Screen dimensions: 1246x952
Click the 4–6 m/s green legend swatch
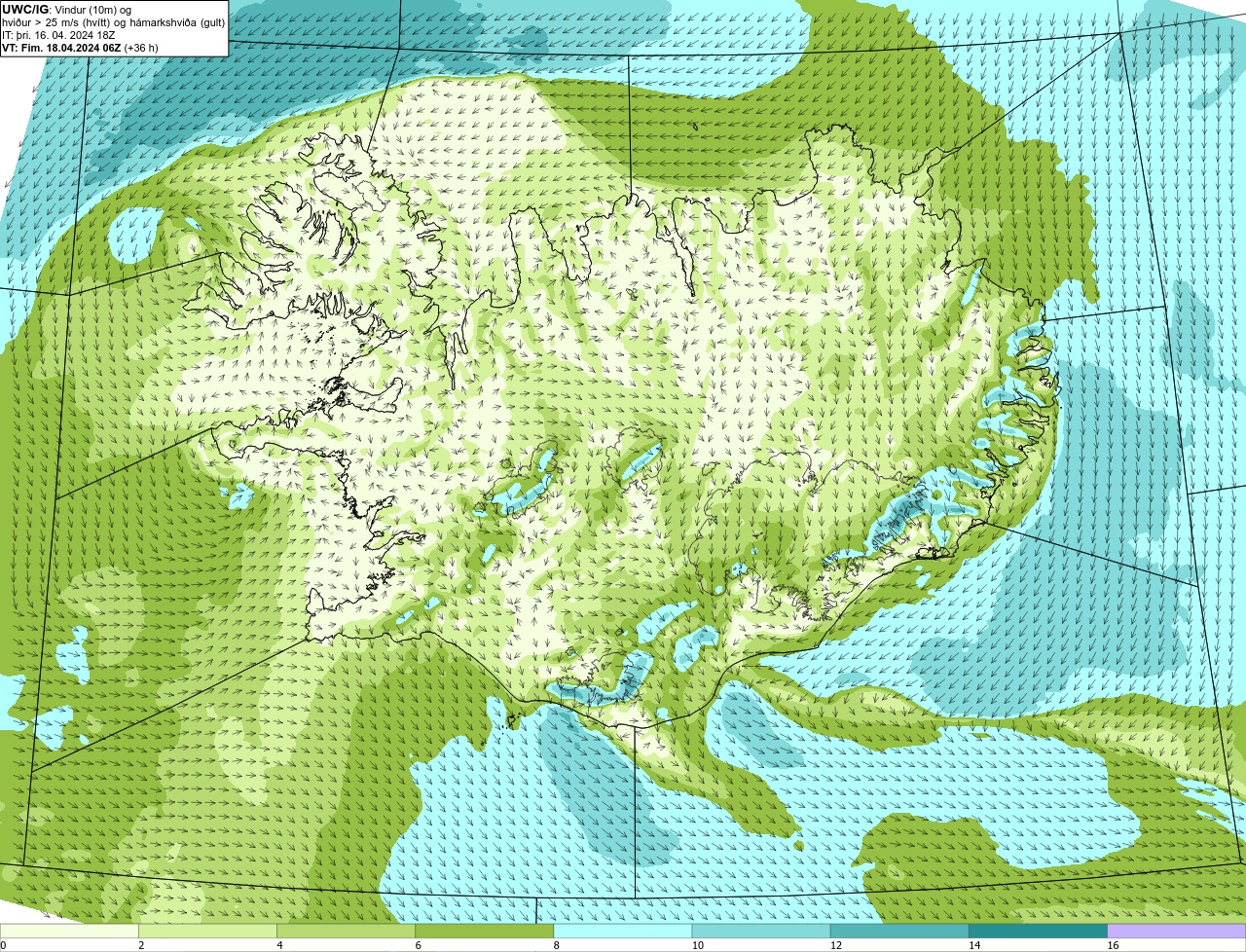[x=346, y=931]
